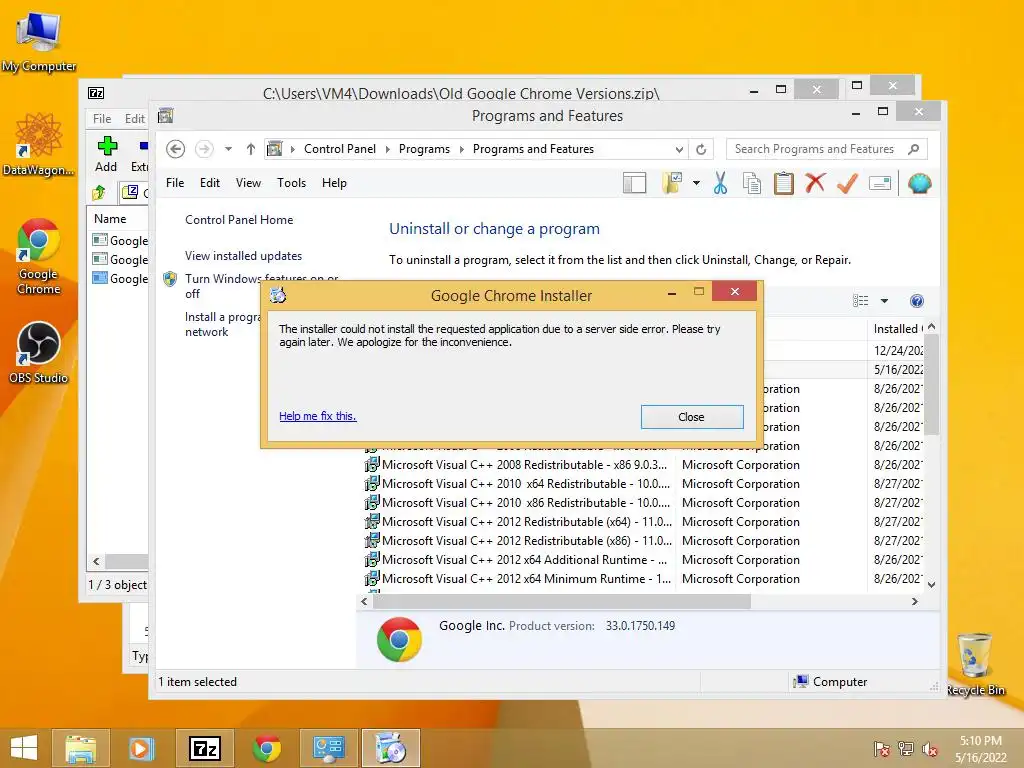Click the Paste clipboard toolbar icon
Image resolution: width=1024 pixels, height=768 pixels.
pyautogui.click(x=784, y=184)
